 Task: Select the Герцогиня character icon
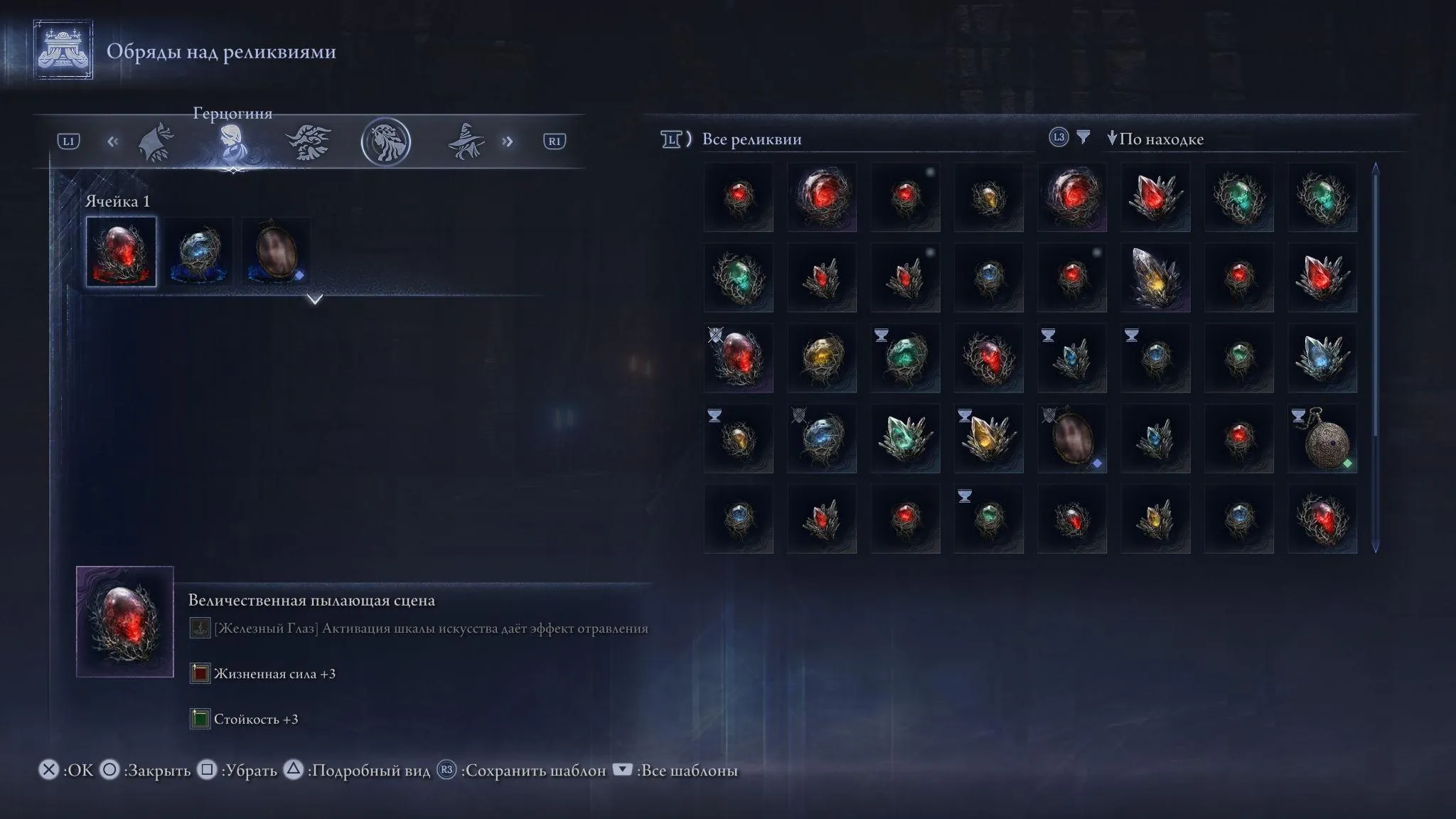pyautogui.click(x=232, y=143)
